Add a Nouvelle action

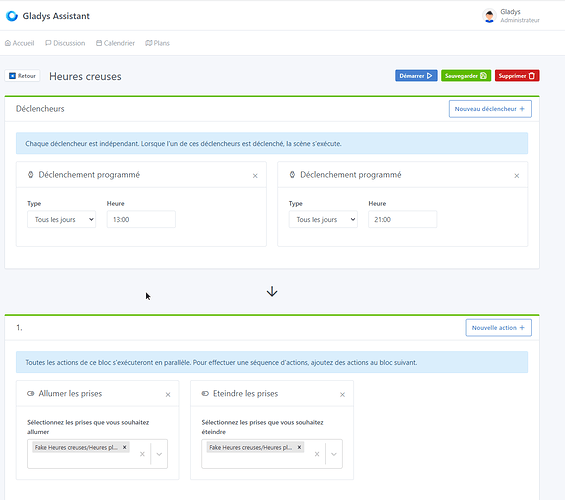pos(498,328)
